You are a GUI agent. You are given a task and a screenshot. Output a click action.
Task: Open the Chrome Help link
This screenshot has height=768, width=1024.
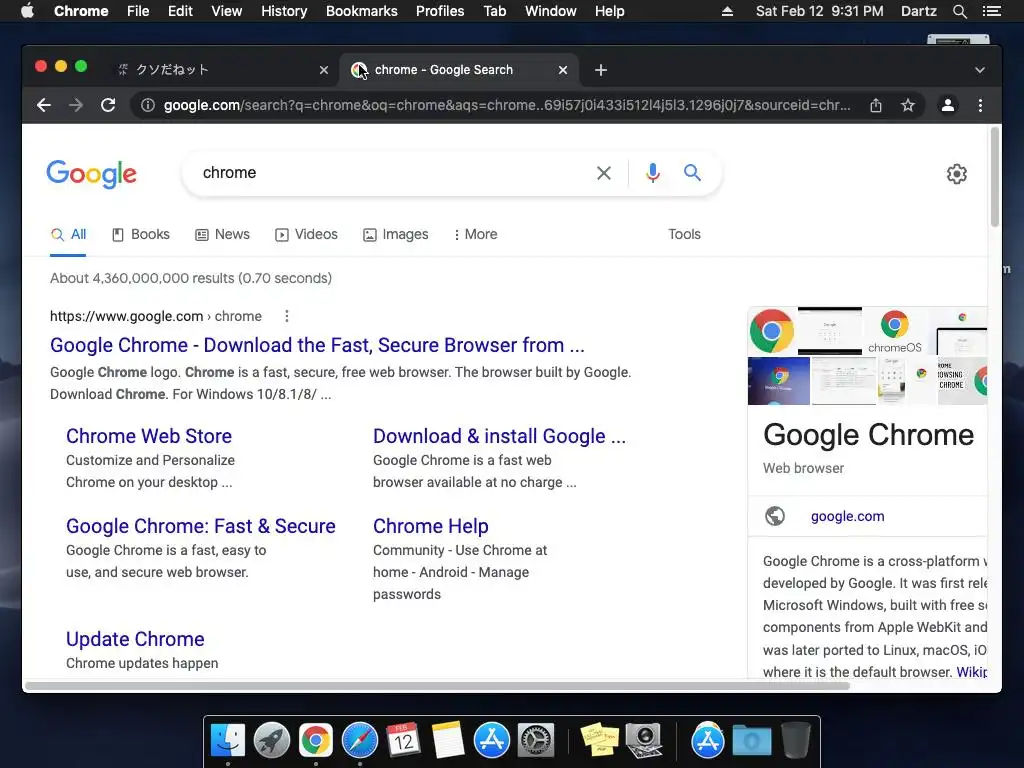[431, 526]
